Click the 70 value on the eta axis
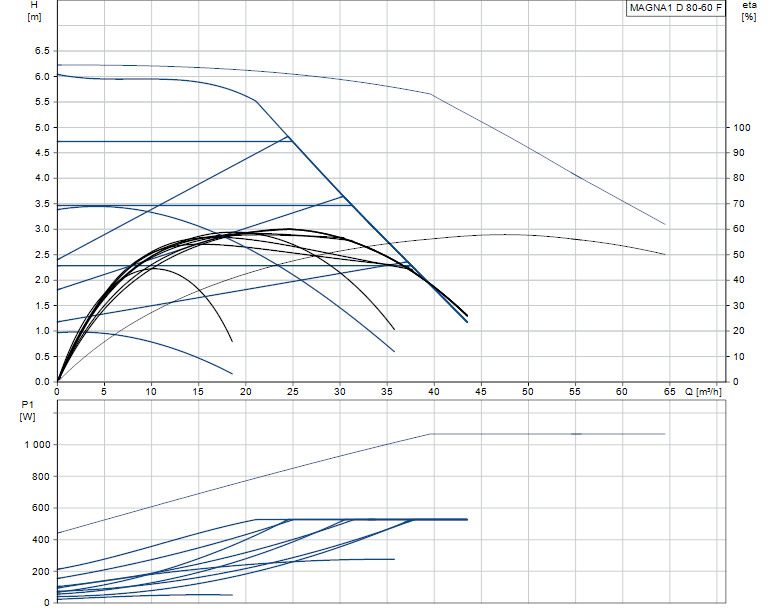 (x=738, y=203)
